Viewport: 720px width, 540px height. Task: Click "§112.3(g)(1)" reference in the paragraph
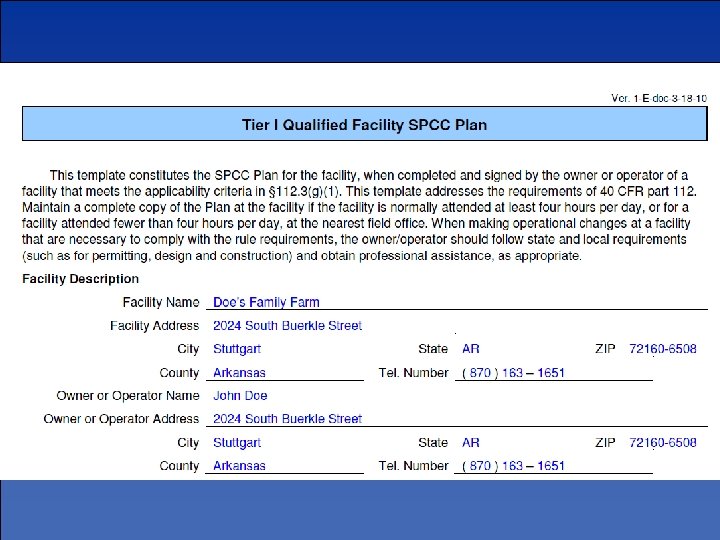click(x=304, y=191)
